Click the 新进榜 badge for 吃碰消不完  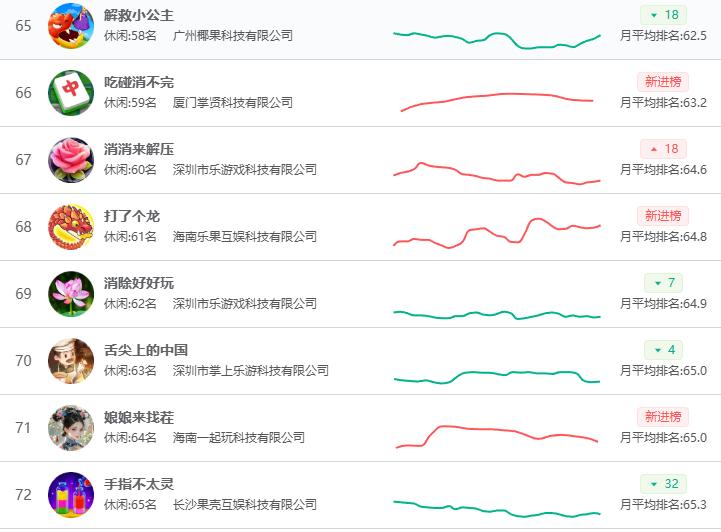[x=663, y=82]
